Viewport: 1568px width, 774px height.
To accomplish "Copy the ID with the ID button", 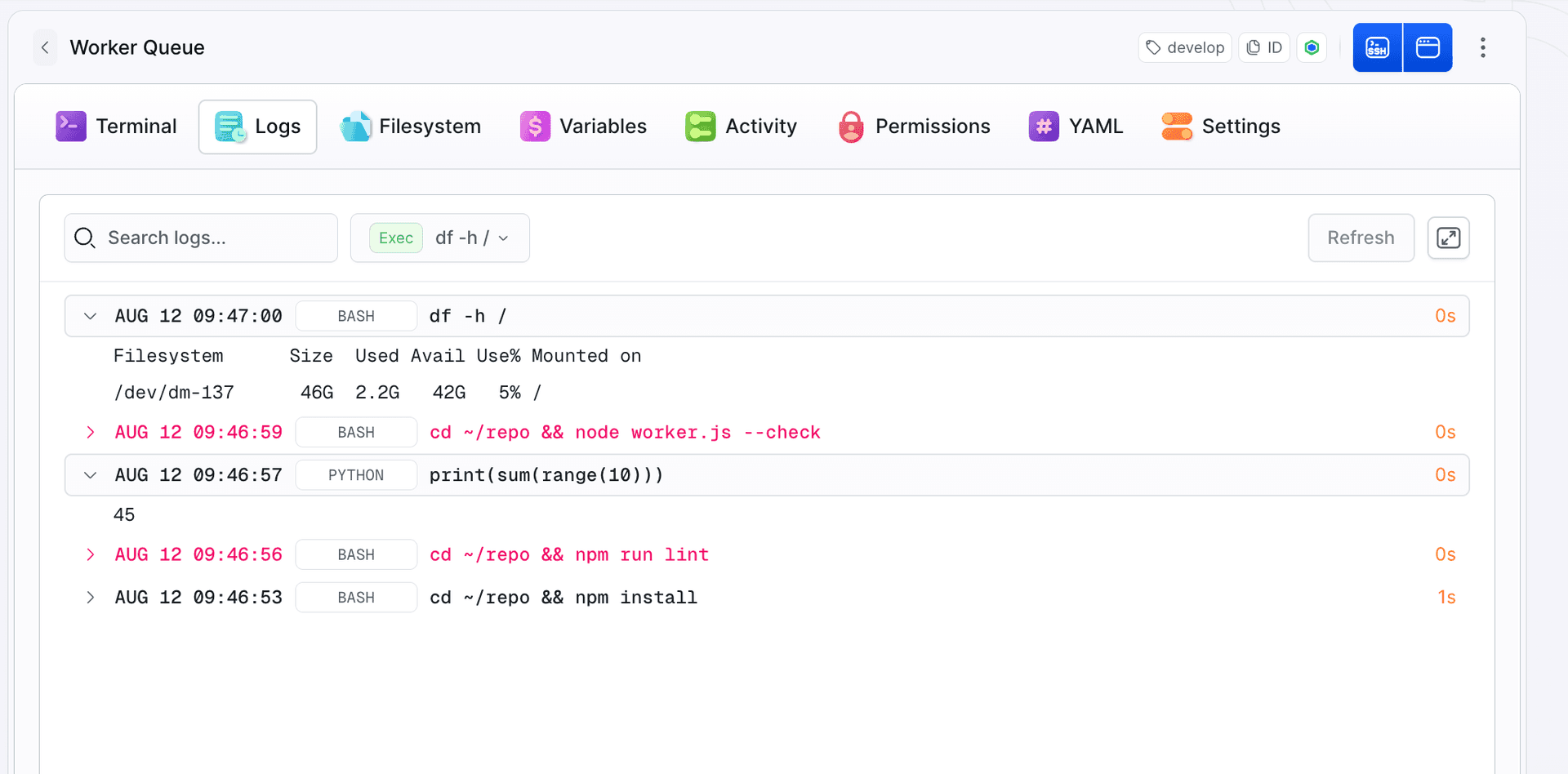I will tap(1264, 47).
